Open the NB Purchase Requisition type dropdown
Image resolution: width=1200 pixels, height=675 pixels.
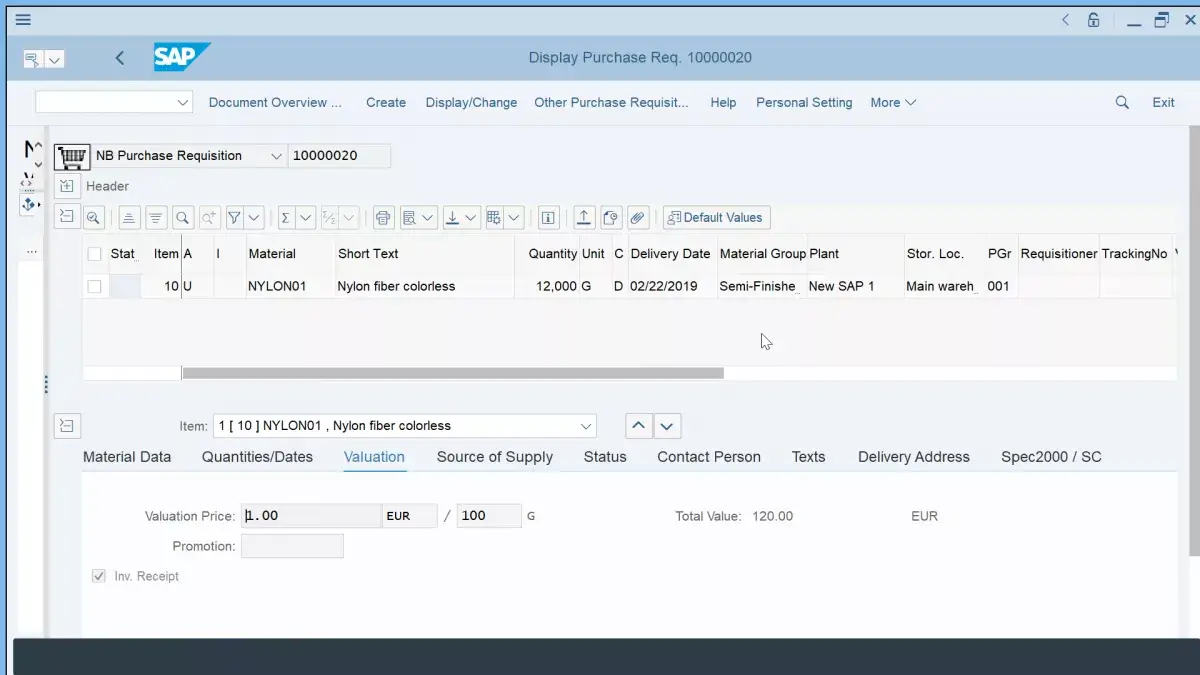coord(276,156)
